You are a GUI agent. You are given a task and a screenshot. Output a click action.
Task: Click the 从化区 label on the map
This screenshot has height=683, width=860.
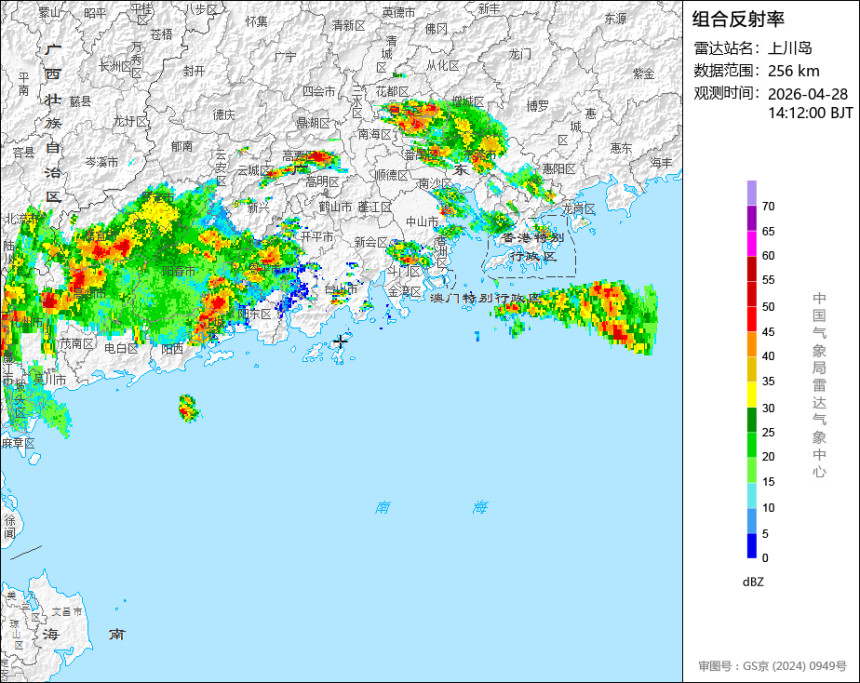(x=443, y=65)
